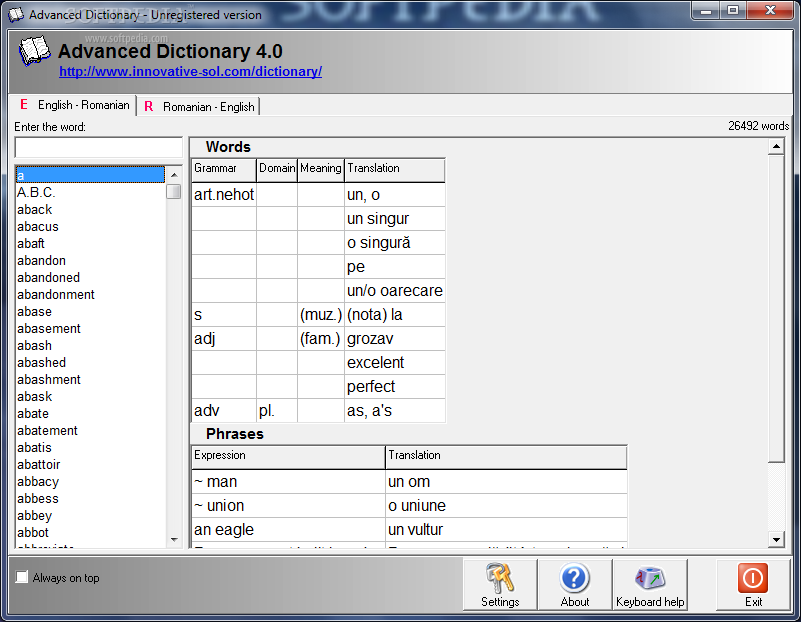Click the Domain column header

(277, 170)
